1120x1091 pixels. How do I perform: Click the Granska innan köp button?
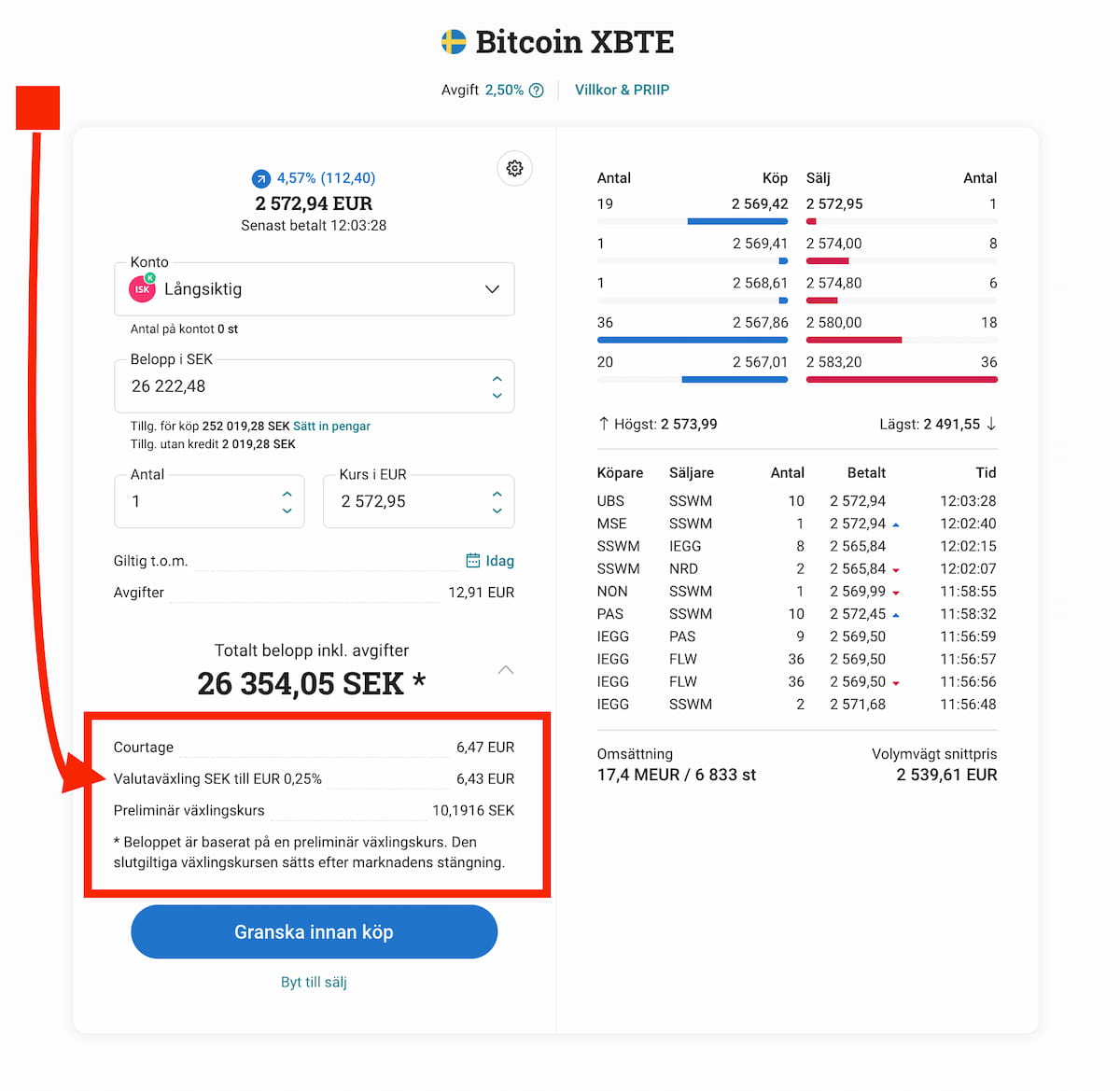click(314, 931)
